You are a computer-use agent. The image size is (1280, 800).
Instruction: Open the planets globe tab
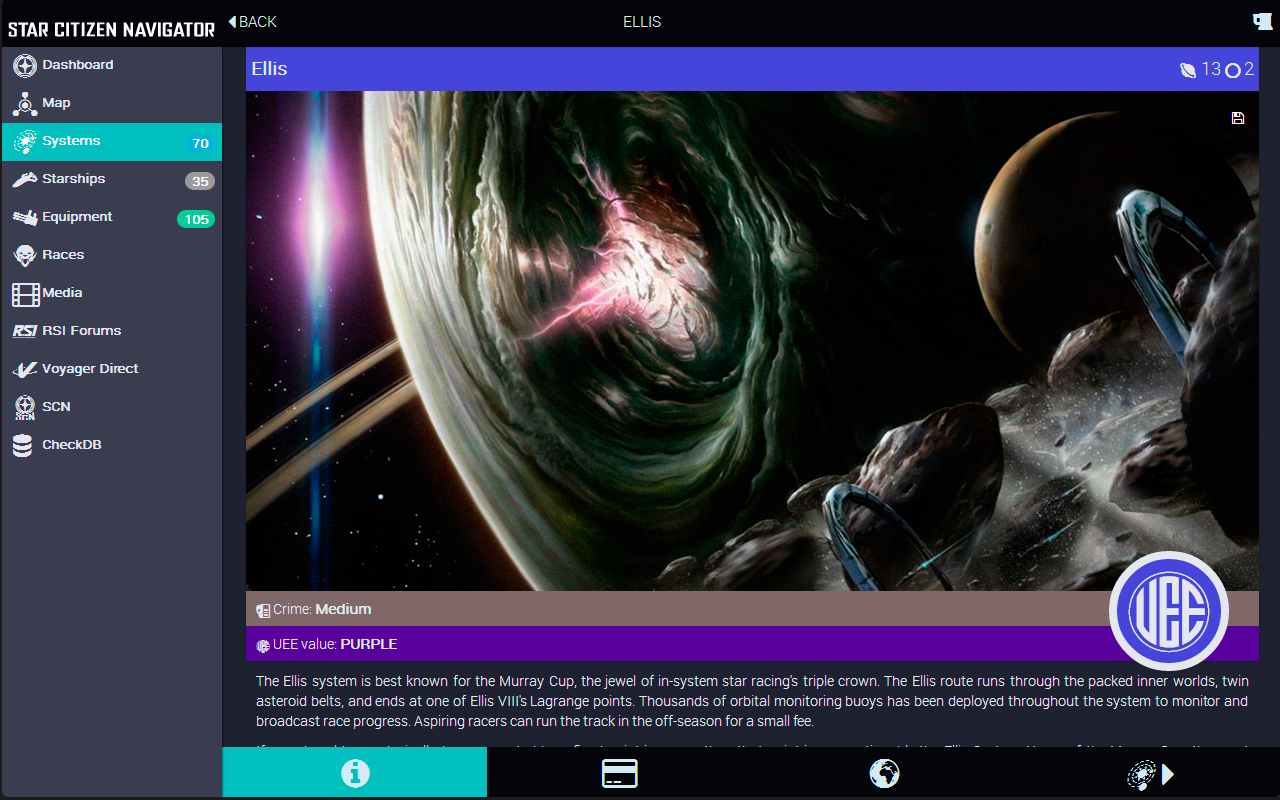[884, 773]
